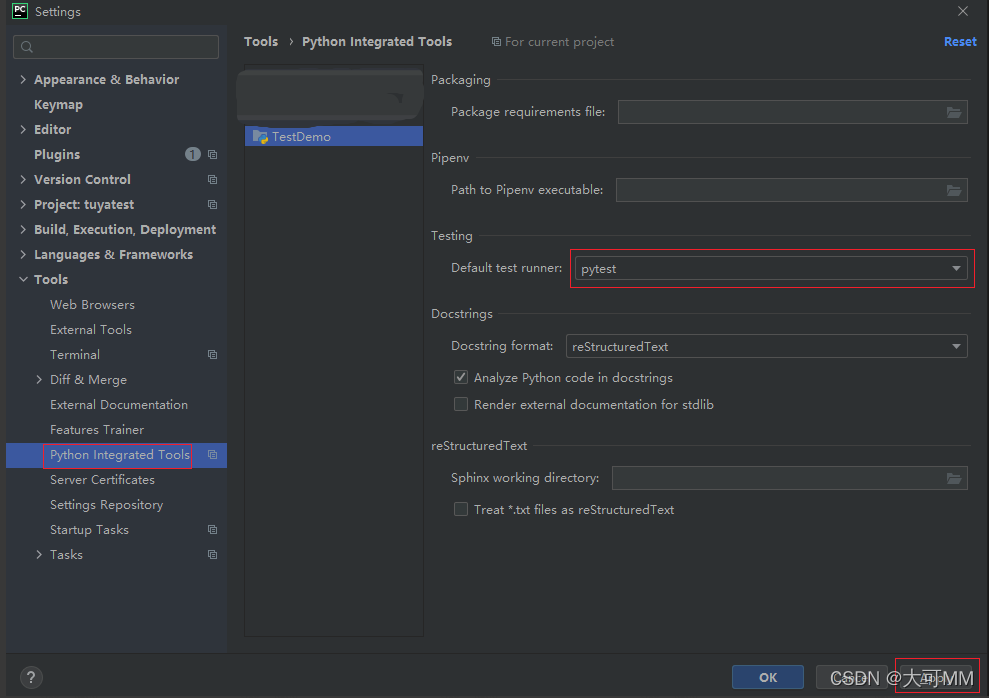The width and height of the screenshot is (989, 698).
Task: Click the settings search field
Action: tap(116, 47)
